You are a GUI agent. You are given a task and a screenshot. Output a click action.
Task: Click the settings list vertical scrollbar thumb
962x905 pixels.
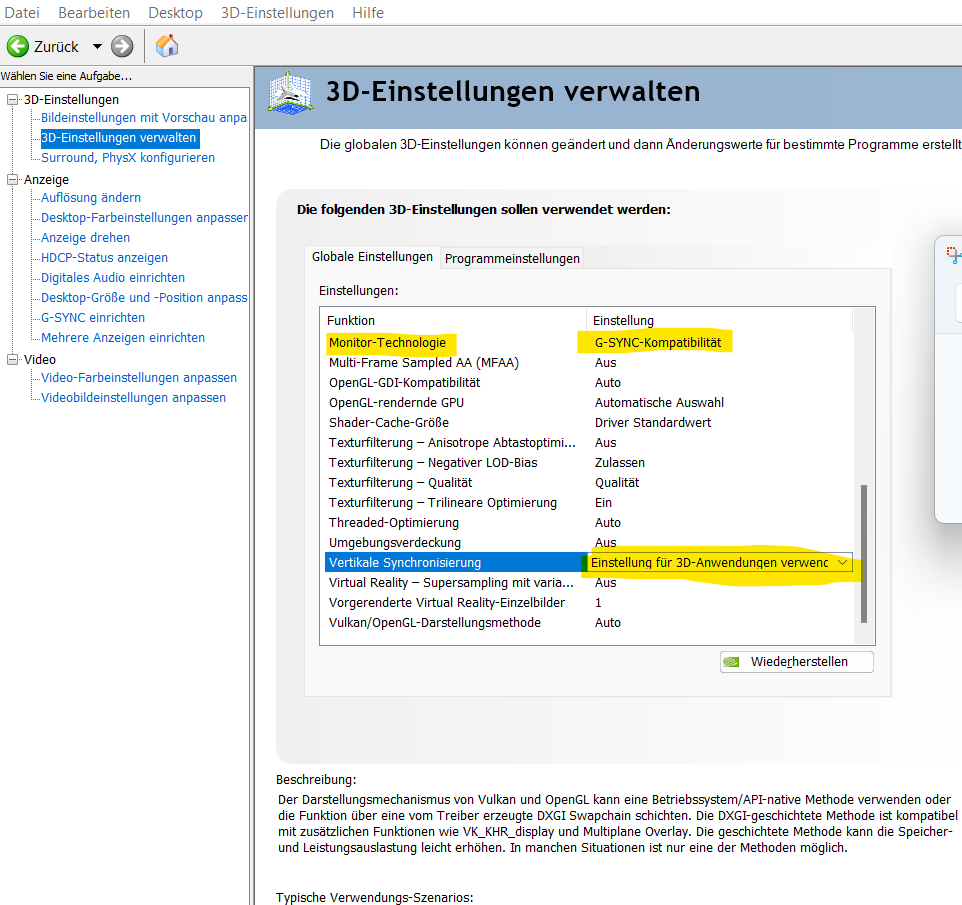[x=864, y=554]
